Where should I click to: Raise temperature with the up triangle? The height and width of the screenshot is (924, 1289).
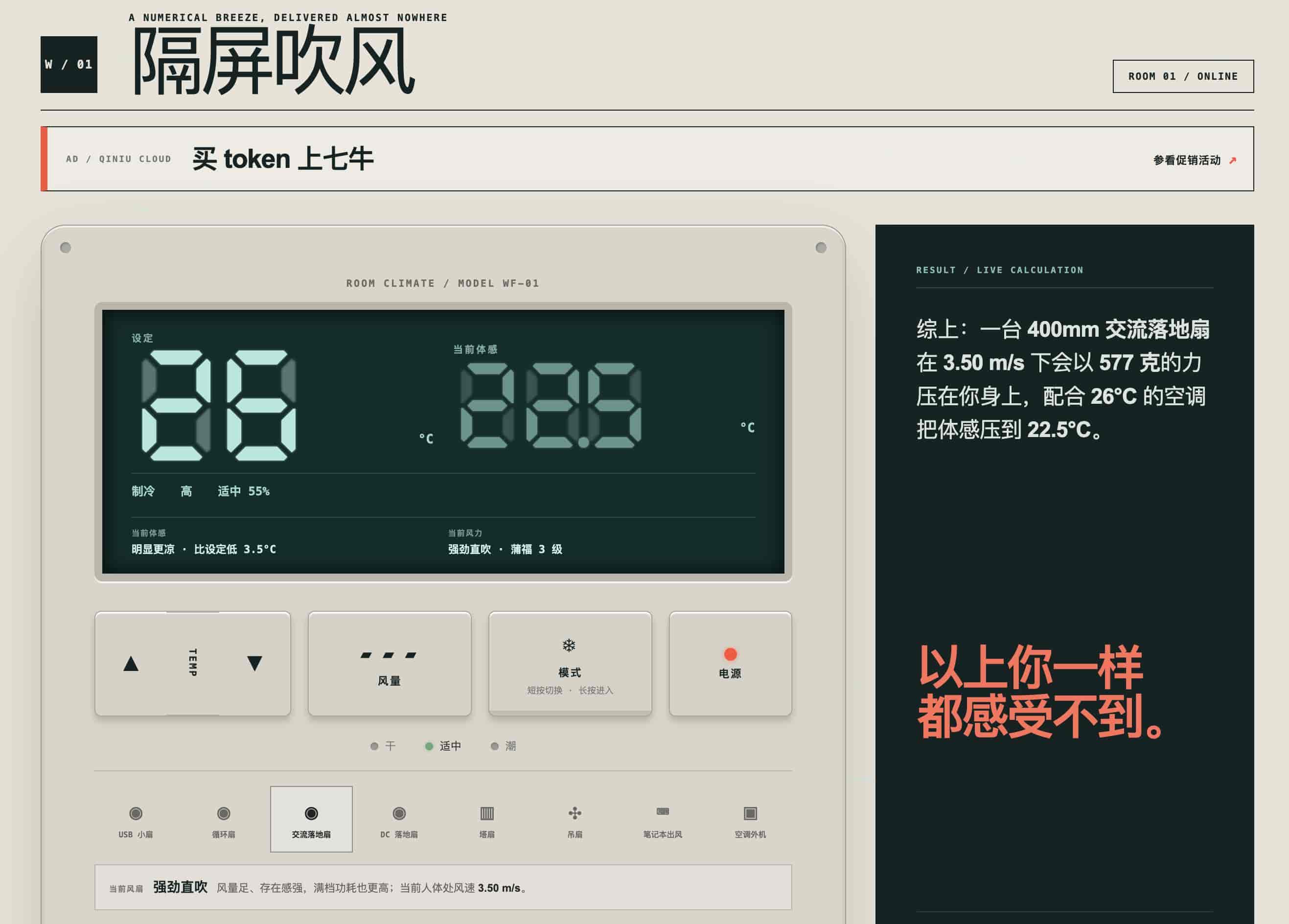(x=131, y=663)
